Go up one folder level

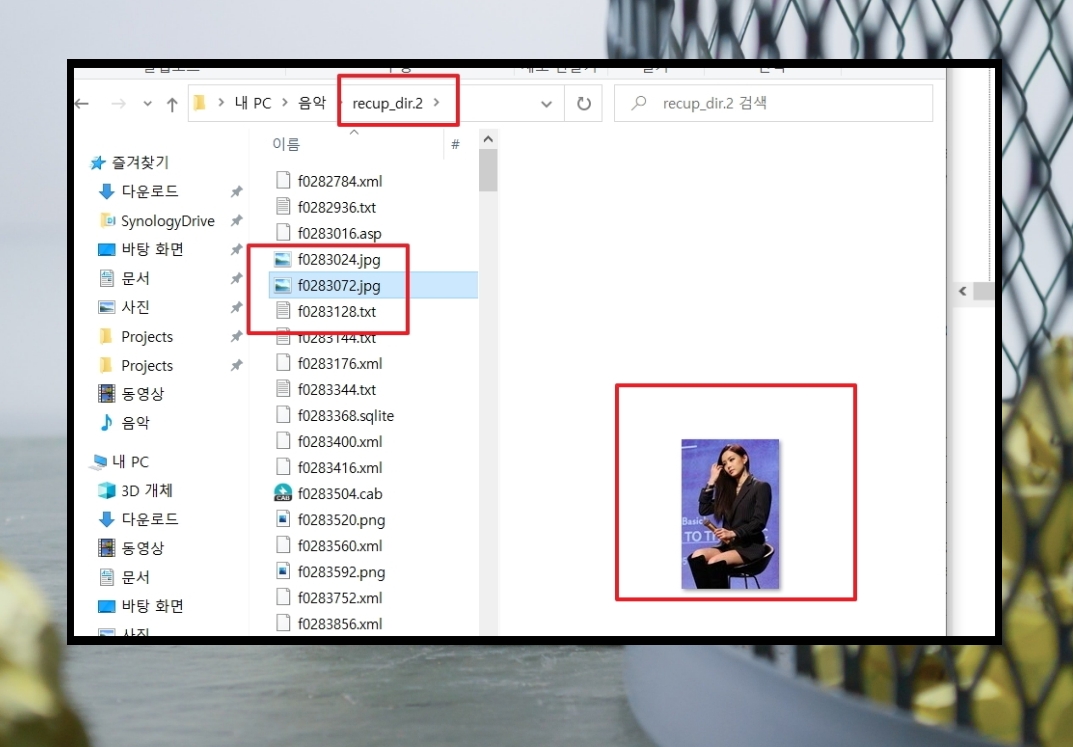point(172,104)
